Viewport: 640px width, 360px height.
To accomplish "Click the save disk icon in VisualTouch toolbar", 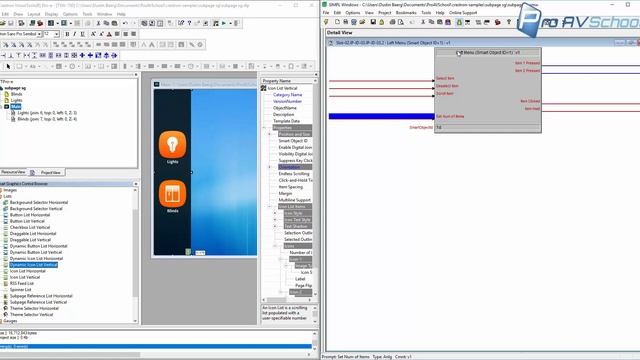I will 11,23.
